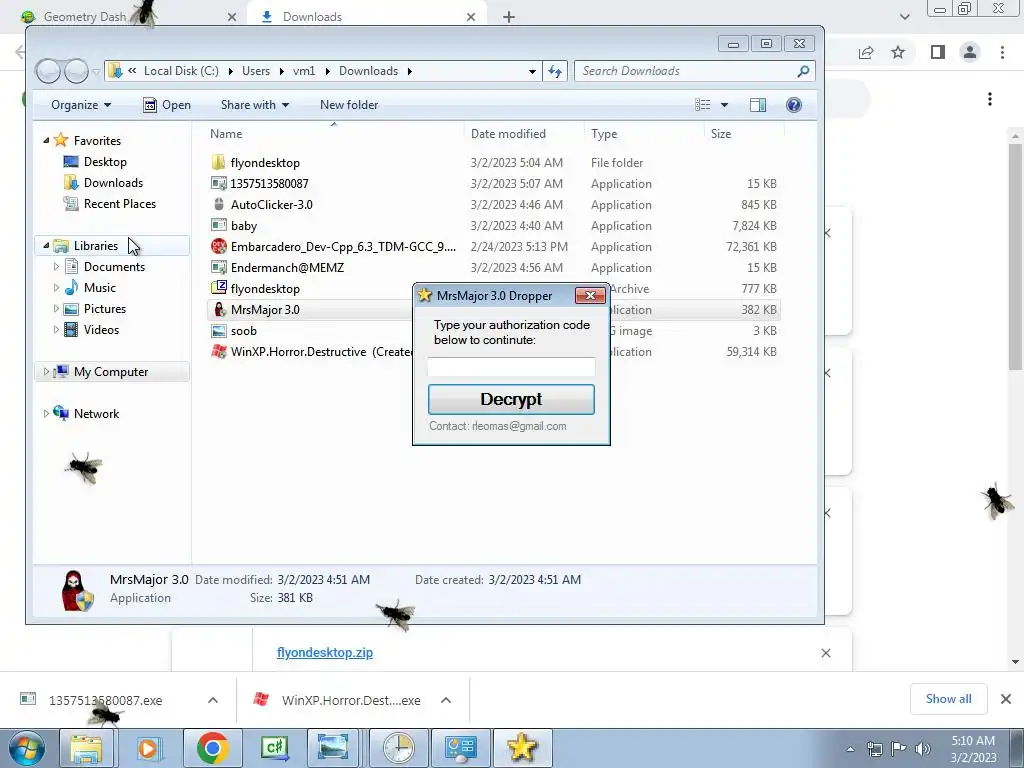Click the Chrome share page icon
Screen dimensions: 1024x768
pyautogui.click(x=866, y=52)
